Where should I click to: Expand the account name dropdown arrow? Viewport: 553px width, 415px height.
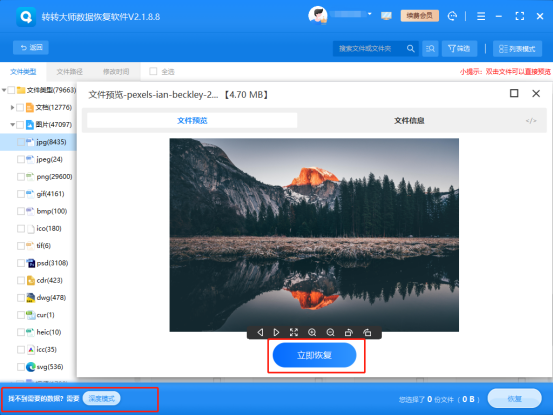pos(370,14)
